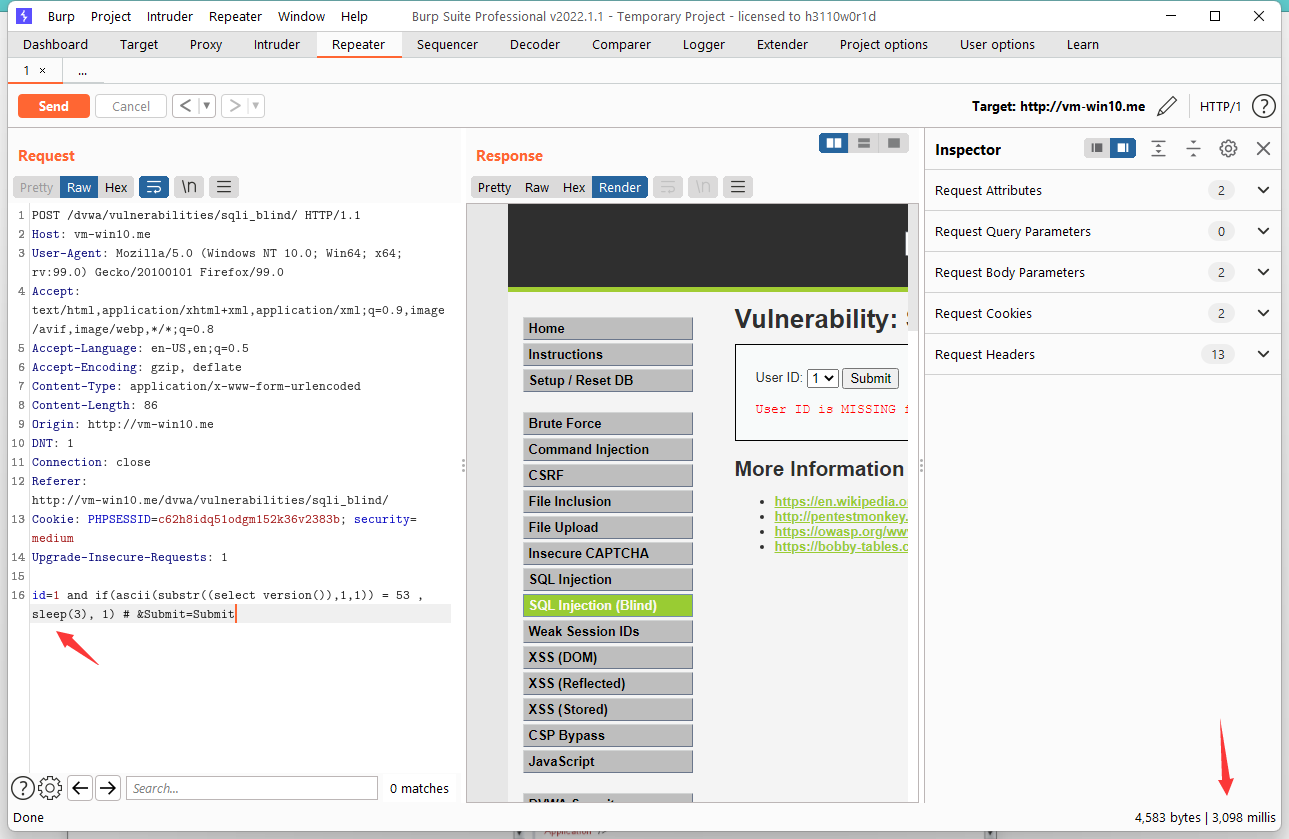Send the request

(x=54, y=106)
